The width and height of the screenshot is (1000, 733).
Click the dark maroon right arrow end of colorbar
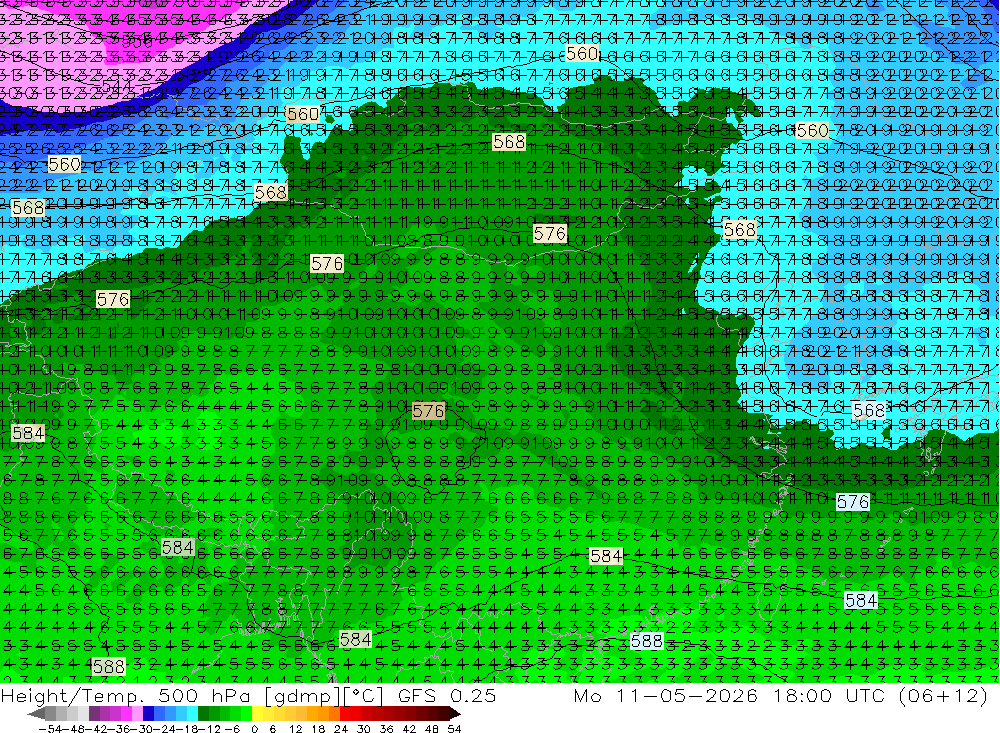pyautogui.click(x=455, y=713)
